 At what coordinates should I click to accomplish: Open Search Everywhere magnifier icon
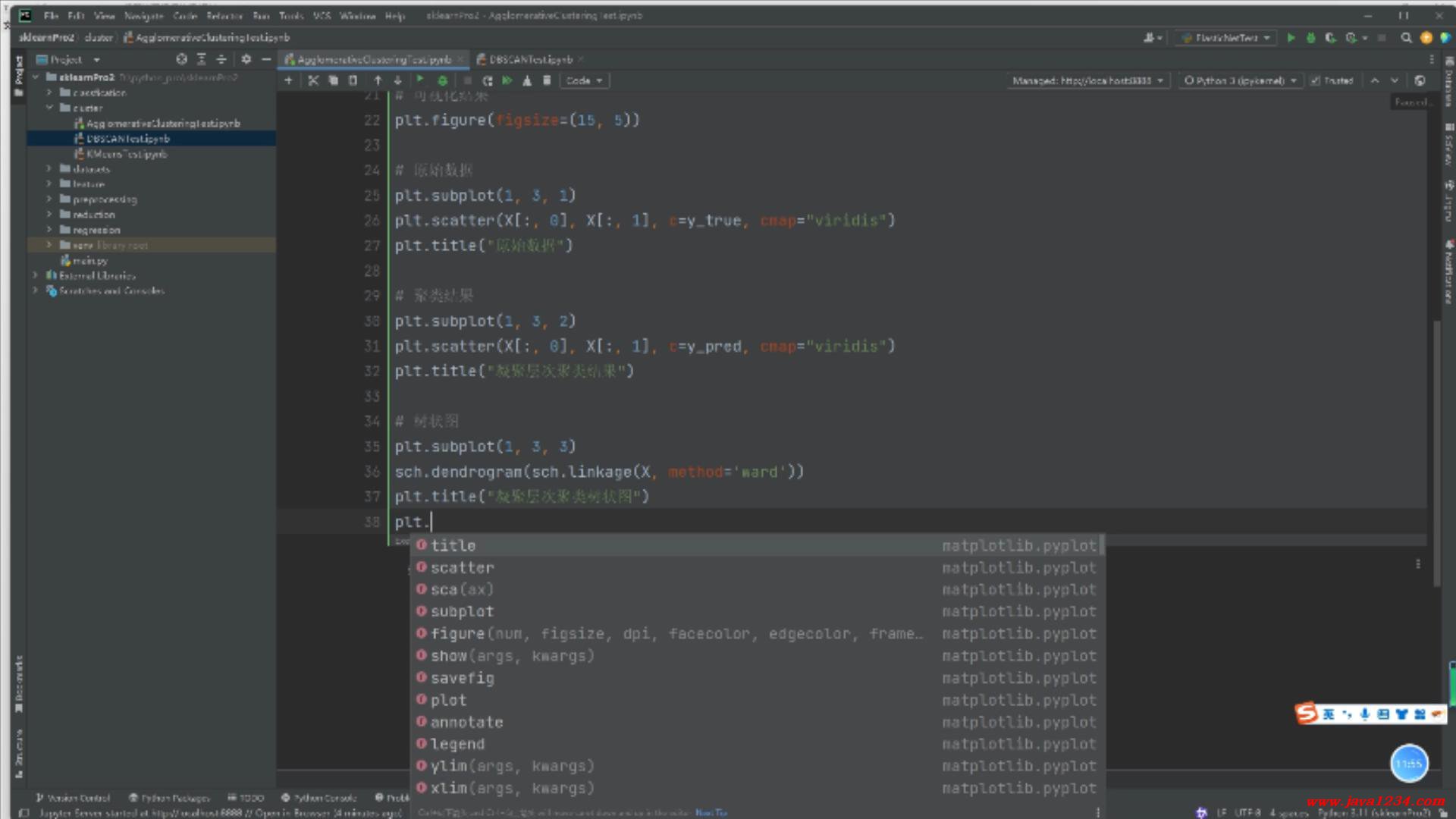pyautogui.click(x=1406, y=37)
